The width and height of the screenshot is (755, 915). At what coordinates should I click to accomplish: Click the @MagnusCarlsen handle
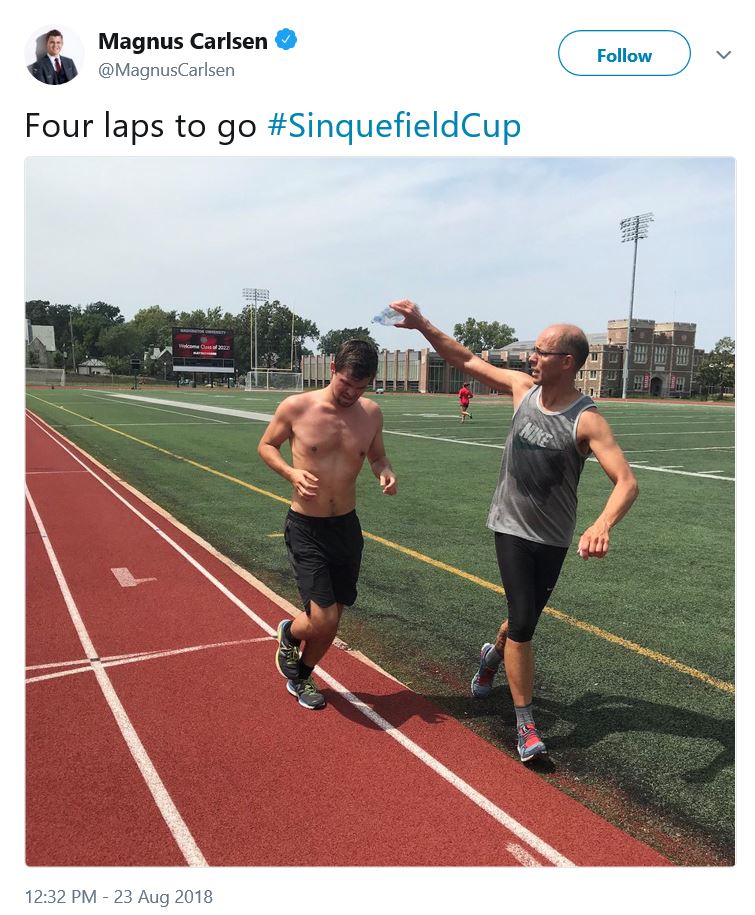click(x=166, y=70)
